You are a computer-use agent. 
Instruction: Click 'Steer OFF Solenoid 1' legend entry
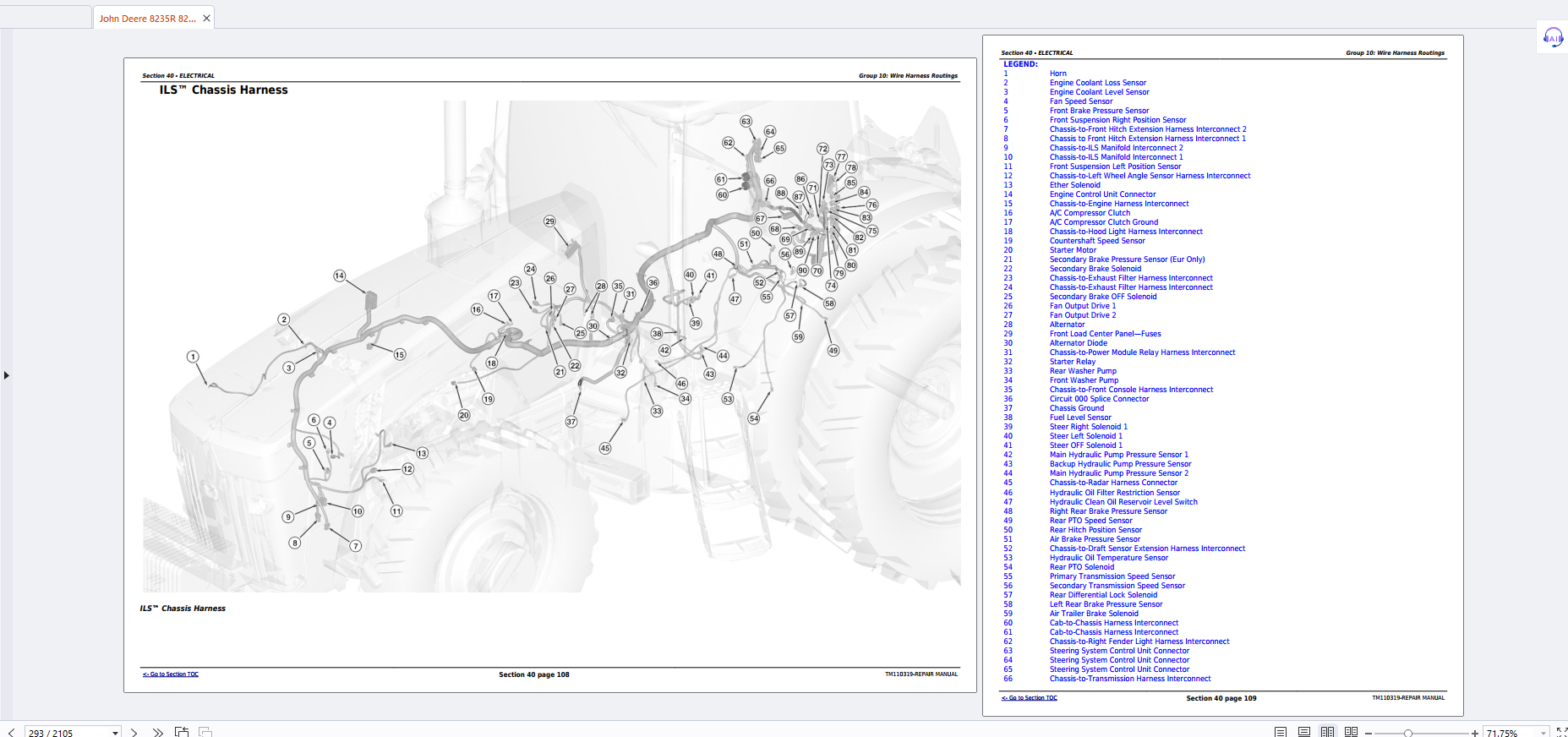click(x=1086, y=445)
